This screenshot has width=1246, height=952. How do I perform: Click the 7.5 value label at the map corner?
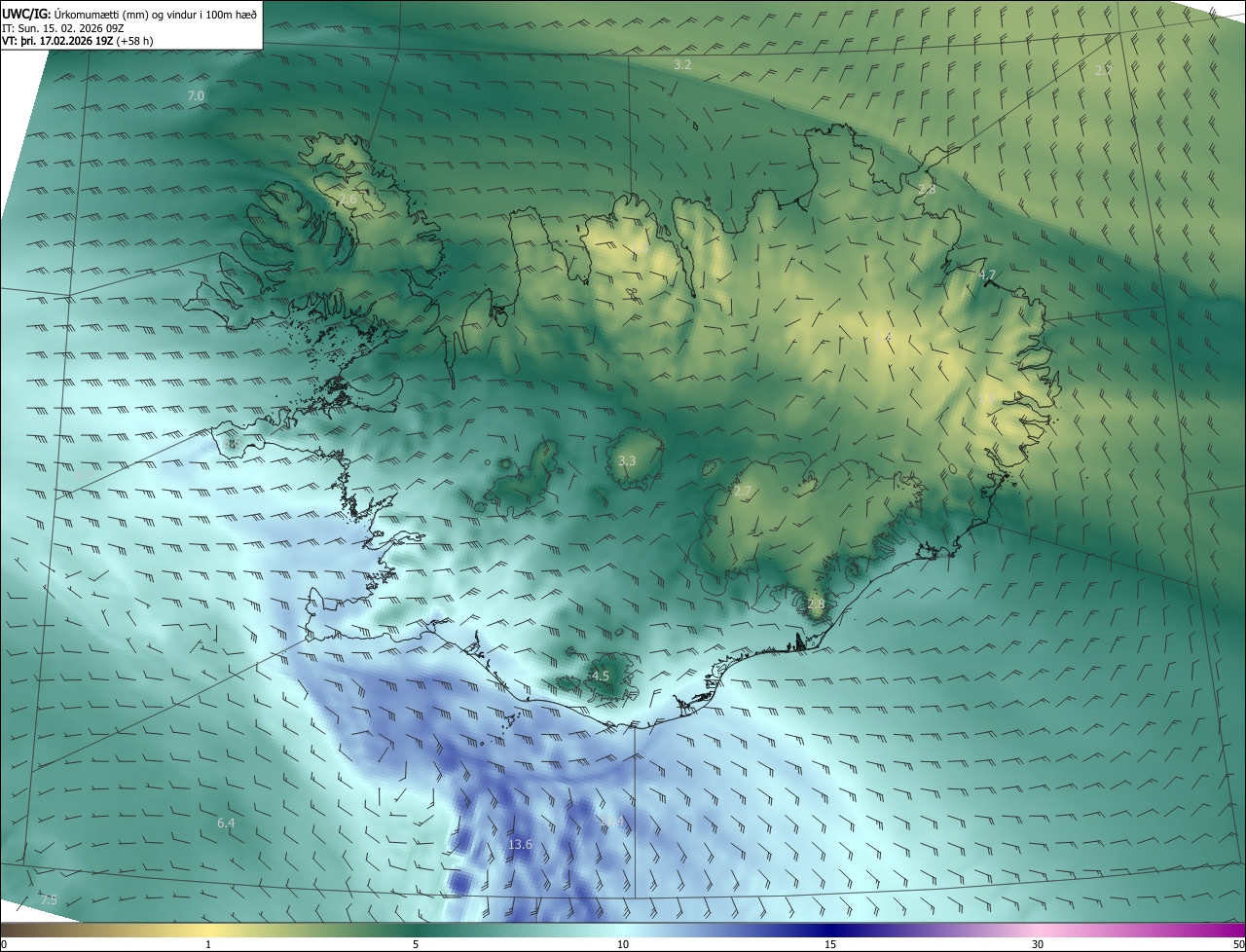49,899
